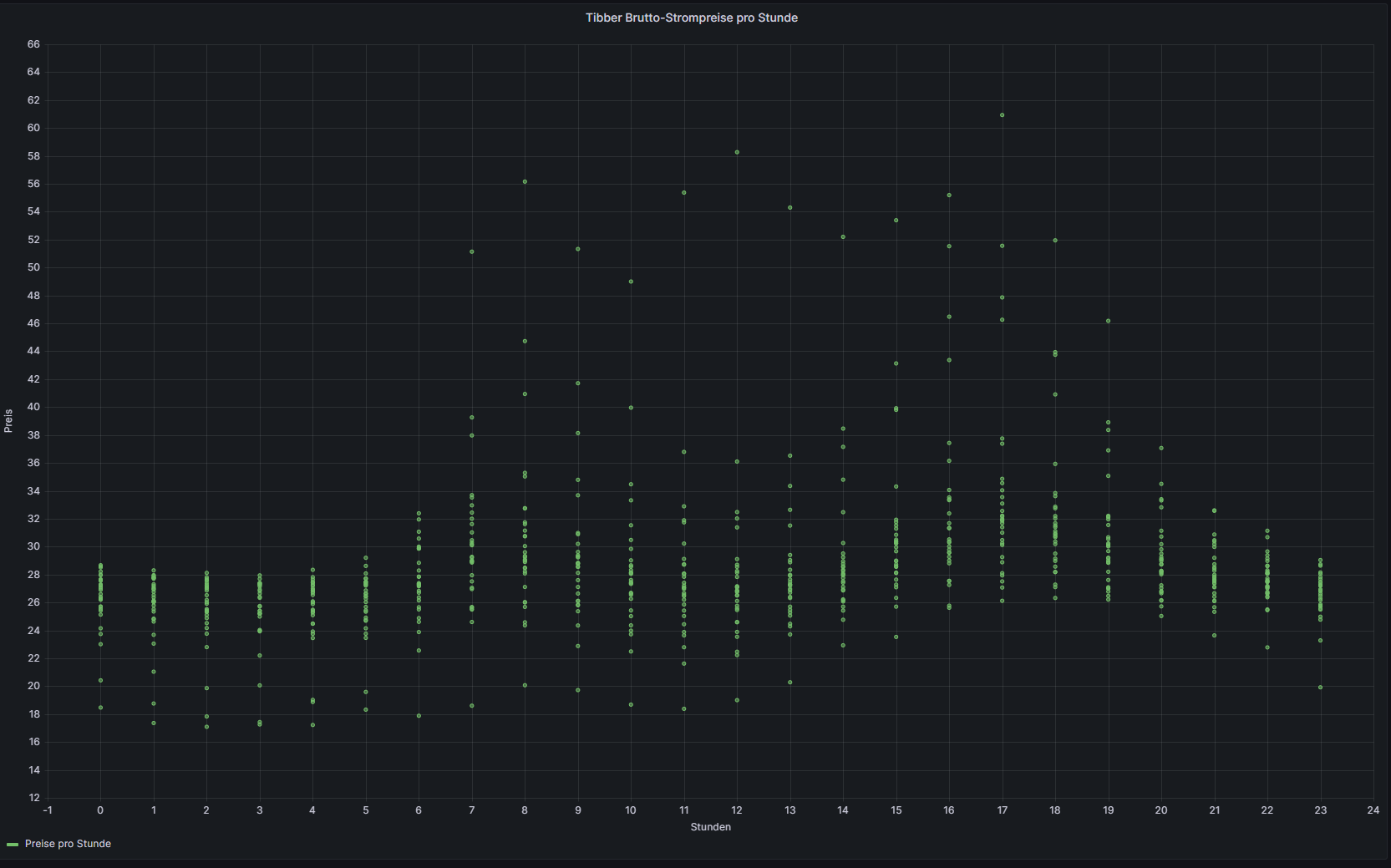Viewport: 1391px width, 868px height.
Task: Pick the highest data point at hour 13
Action: 790,208
